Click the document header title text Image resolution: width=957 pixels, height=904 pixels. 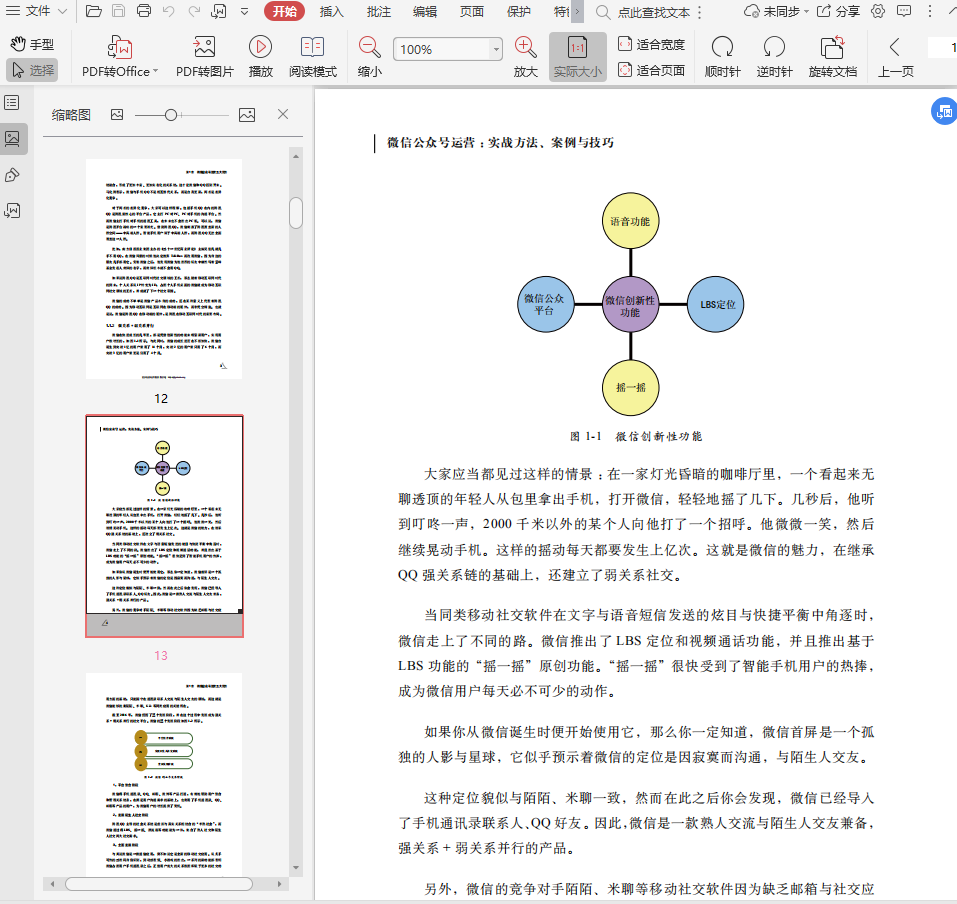click(x=500, y=143)
